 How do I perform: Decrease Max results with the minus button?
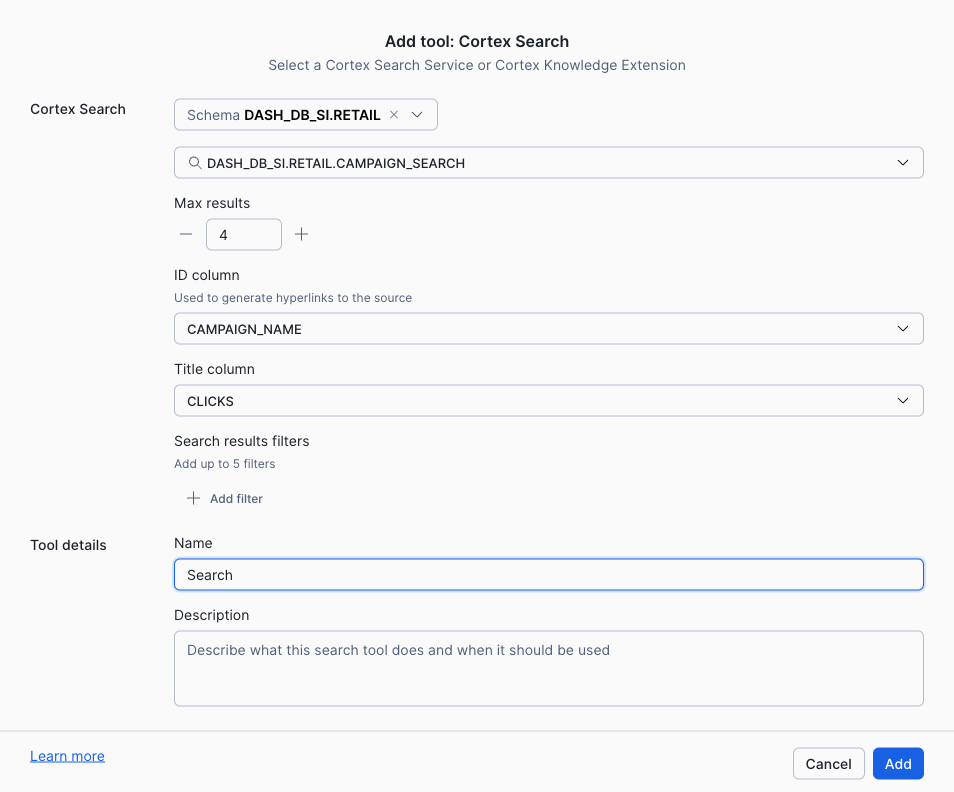click(186, 234)
